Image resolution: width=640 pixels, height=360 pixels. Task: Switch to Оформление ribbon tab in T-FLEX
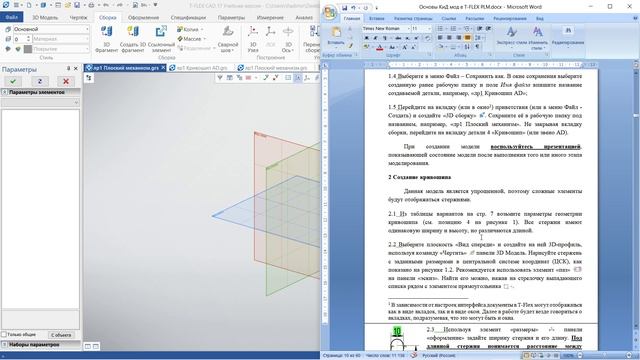click(x=143, y=18)
